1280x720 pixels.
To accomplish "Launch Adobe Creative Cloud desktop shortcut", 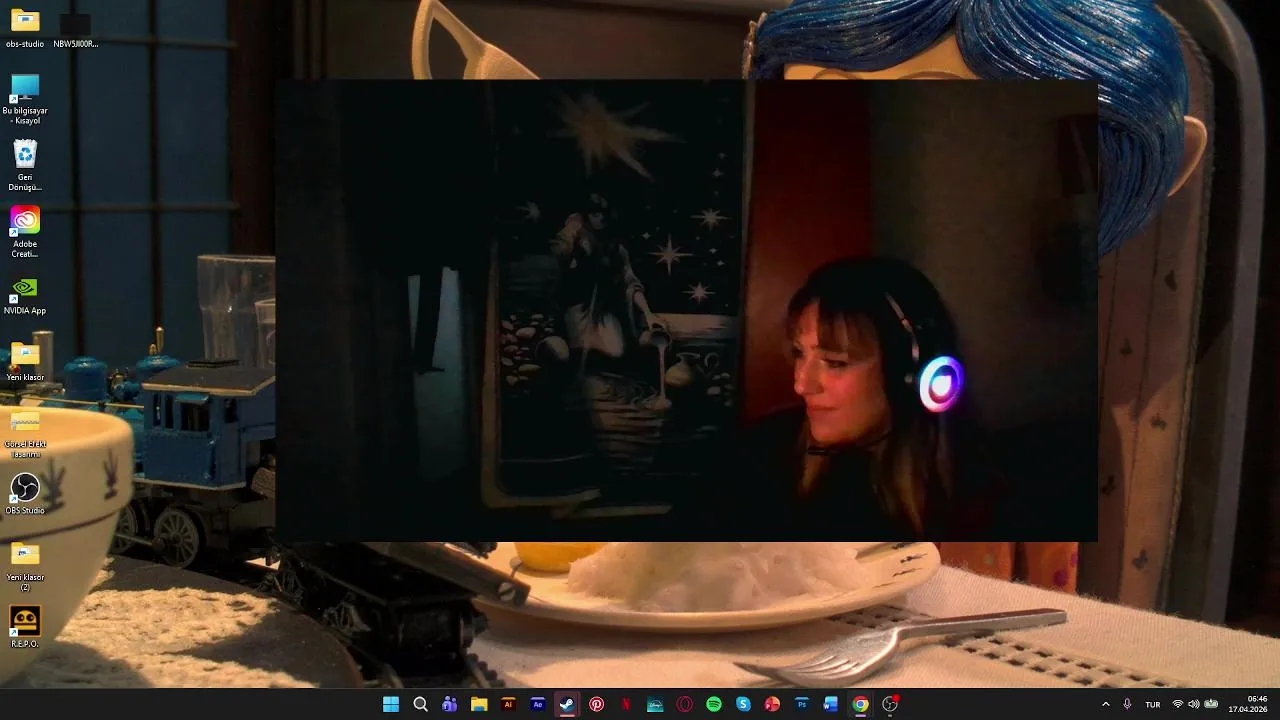I will (x=25, y=232).
